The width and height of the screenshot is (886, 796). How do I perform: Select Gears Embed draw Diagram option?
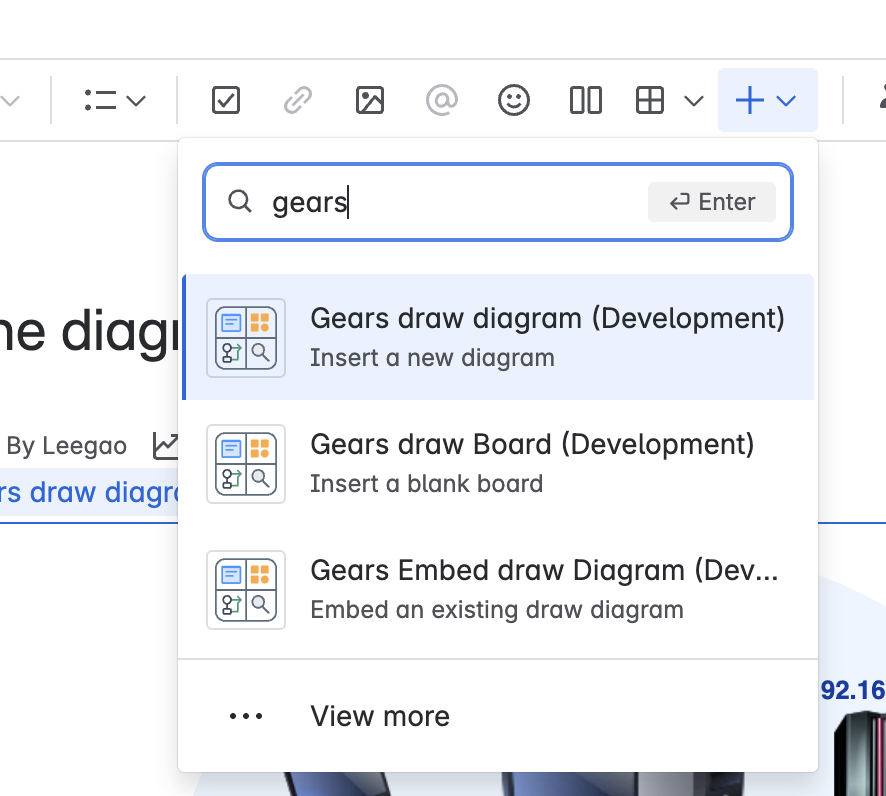pos(498,589)
